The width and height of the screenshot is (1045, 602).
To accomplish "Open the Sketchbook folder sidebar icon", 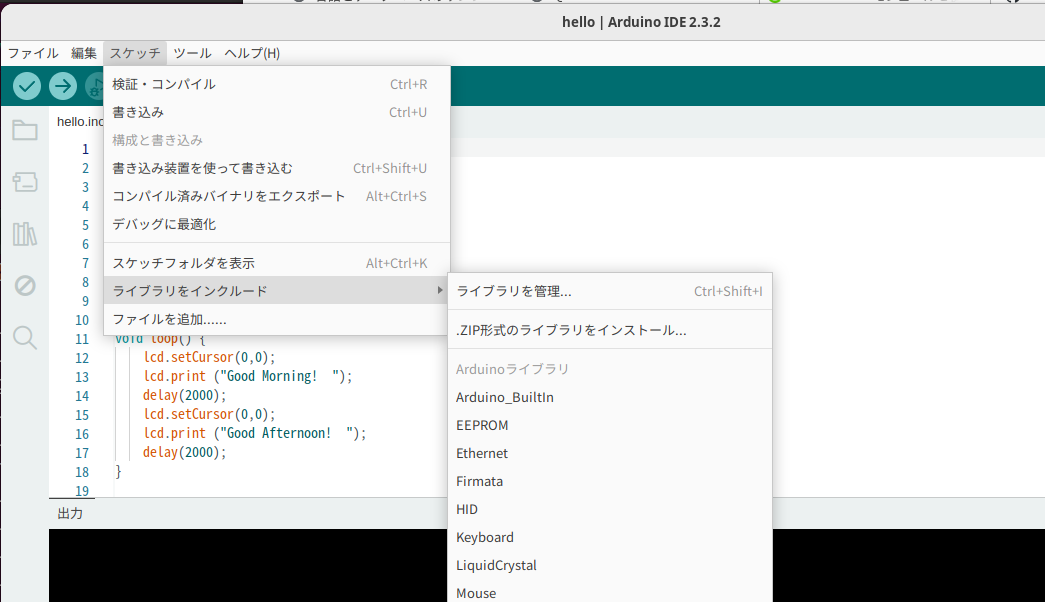I will [x=25, y=130].
